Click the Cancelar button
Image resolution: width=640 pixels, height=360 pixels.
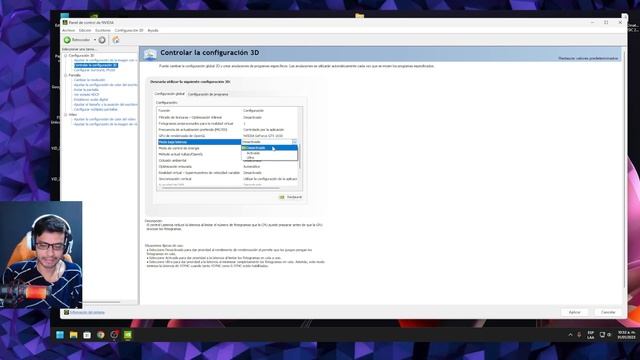coord(608,312)
